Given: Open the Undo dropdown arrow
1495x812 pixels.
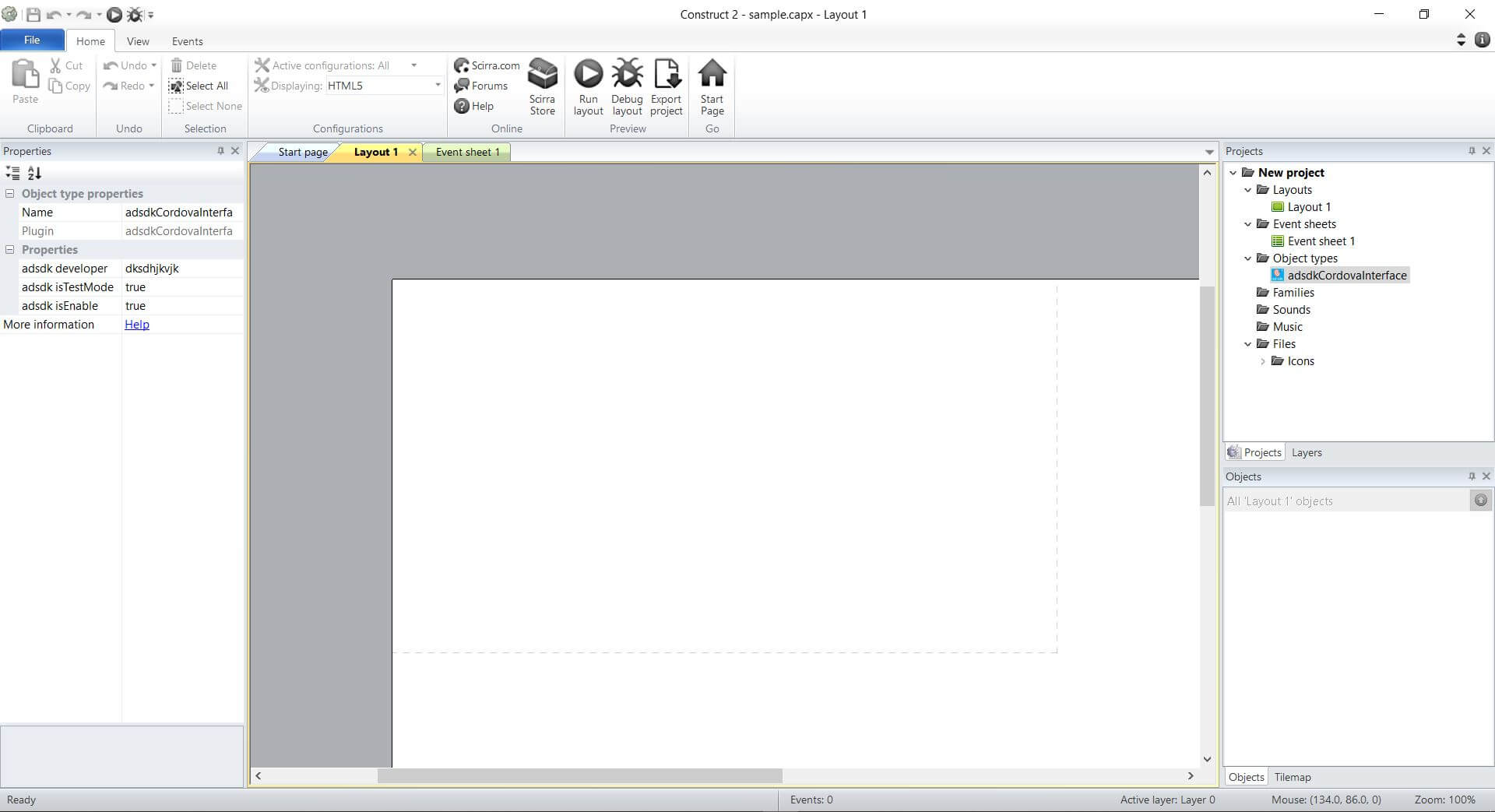Looking at the screenshot, I should [x=153, y=65].
